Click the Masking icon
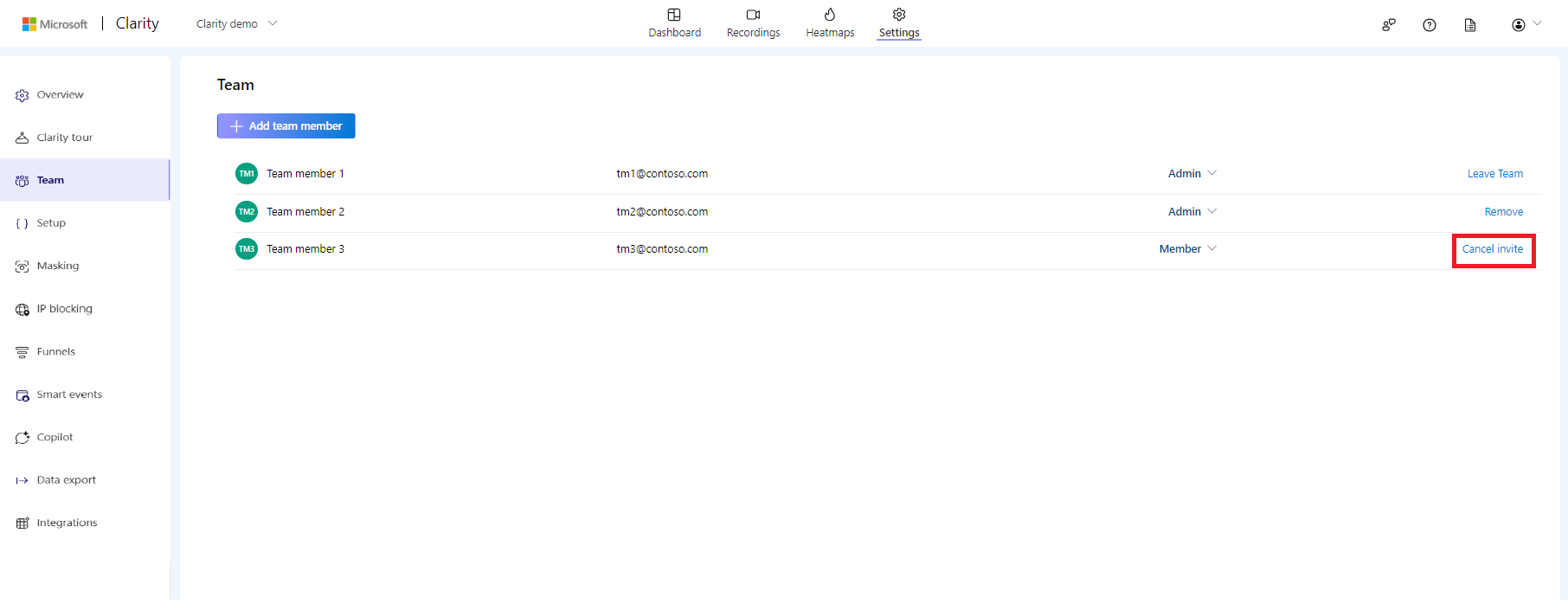This screenshot has height=611, width=1568. 22,267
